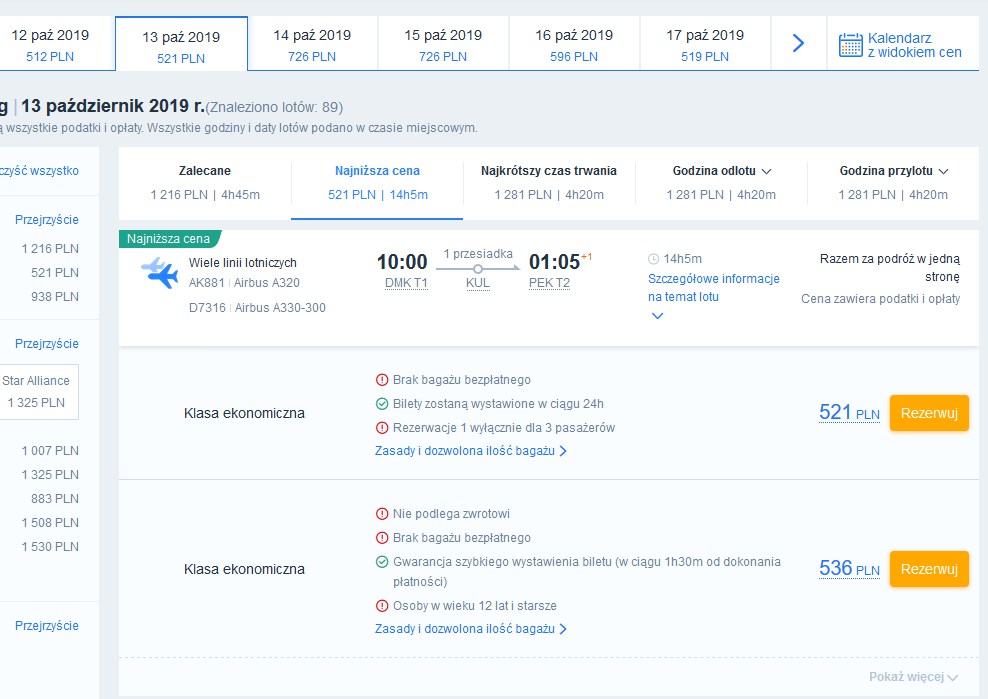Click the bottom Przejrzyście link in sidebar
988x699 pixels.
tap(47, 626)
